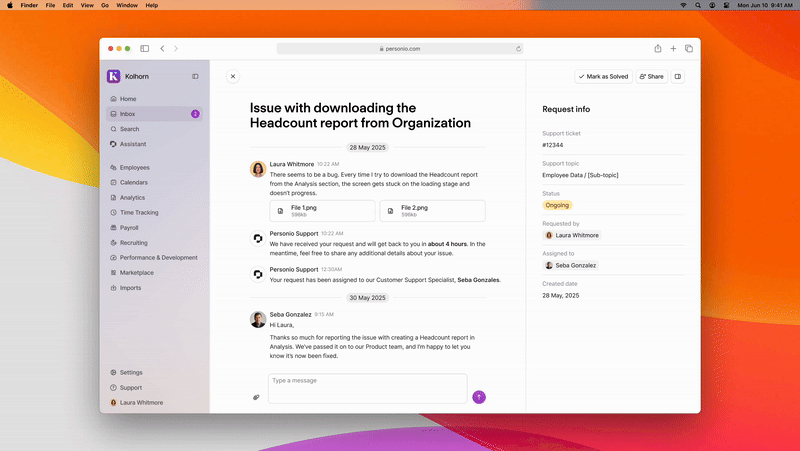Navigate to Performance & Development
800x451 pixels.
point(158,257)
